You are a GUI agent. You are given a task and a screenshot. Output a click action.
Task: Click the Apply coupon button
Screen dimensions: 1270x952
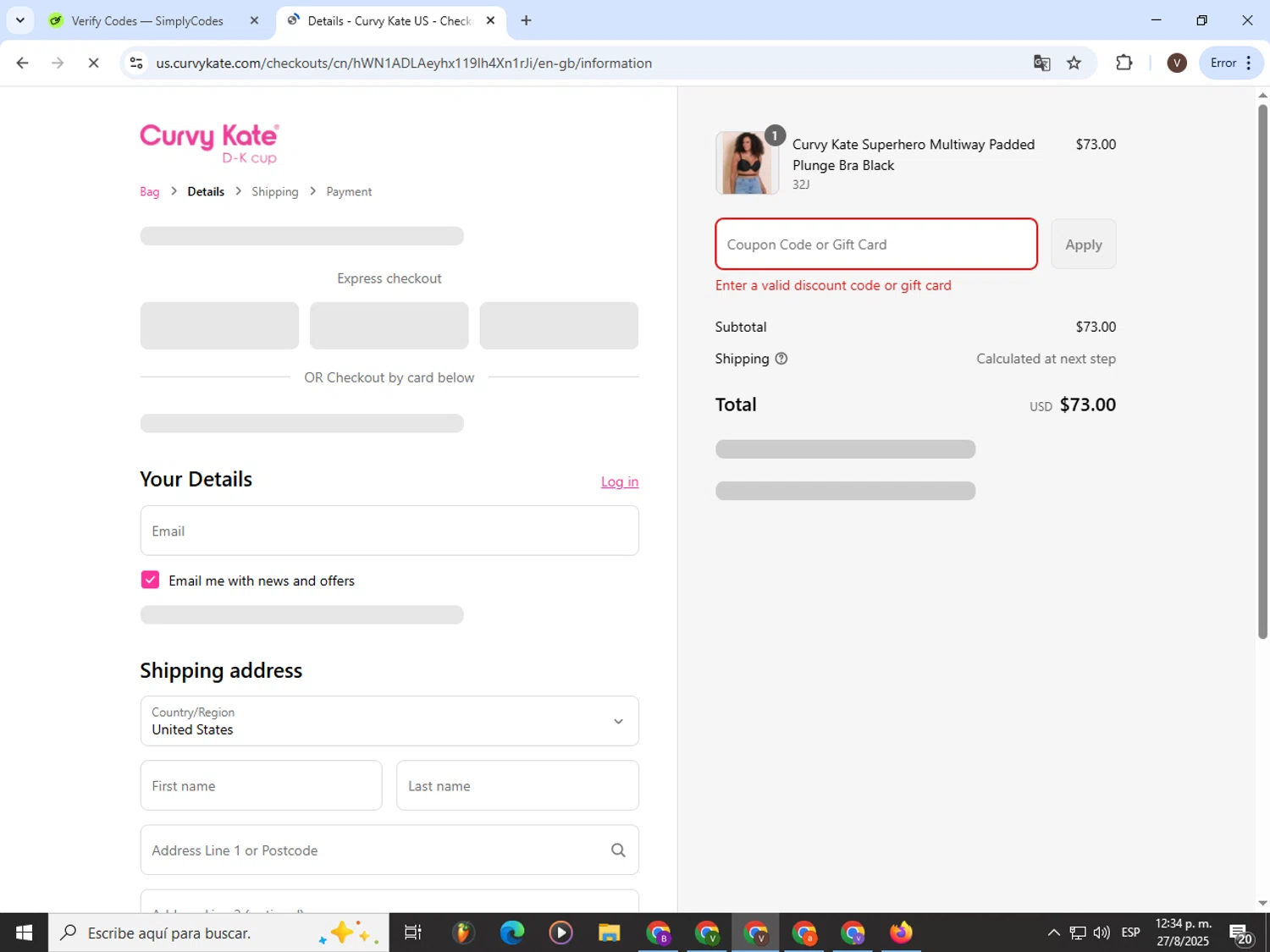[x=1084, y=245]
